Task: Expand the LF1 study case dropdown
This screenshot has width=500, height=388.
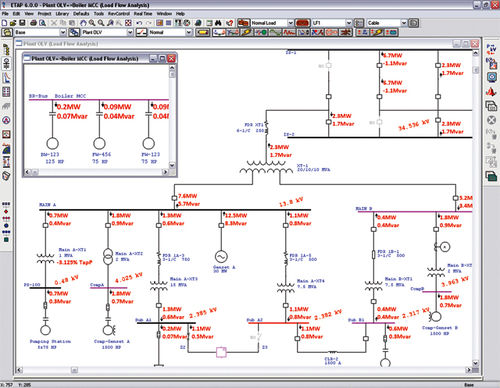Action: (x=349, y=23)
